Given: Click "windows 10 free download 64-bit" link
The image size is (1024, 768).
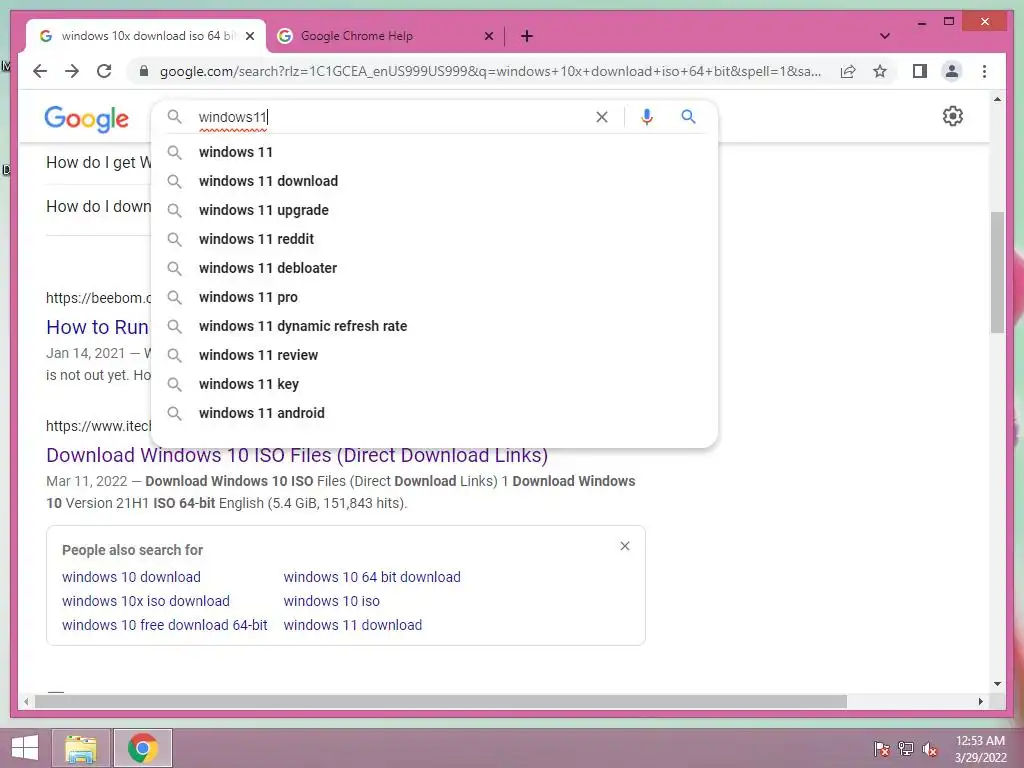Looking at the screenshot, I should point(165,625).
